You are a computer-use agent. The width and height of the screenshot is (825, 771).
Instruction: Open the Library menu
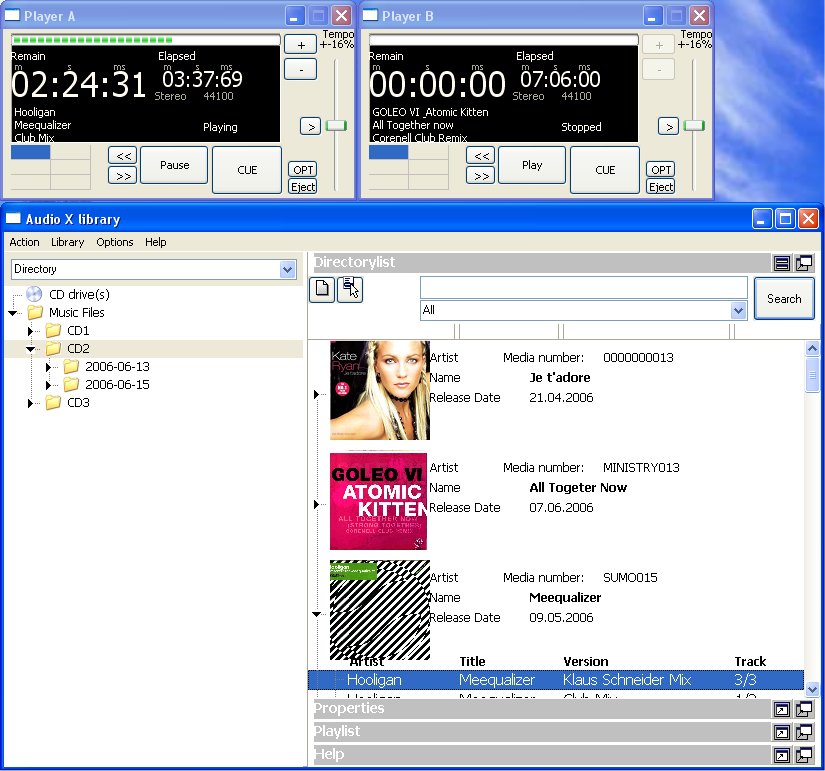[67, 242]
